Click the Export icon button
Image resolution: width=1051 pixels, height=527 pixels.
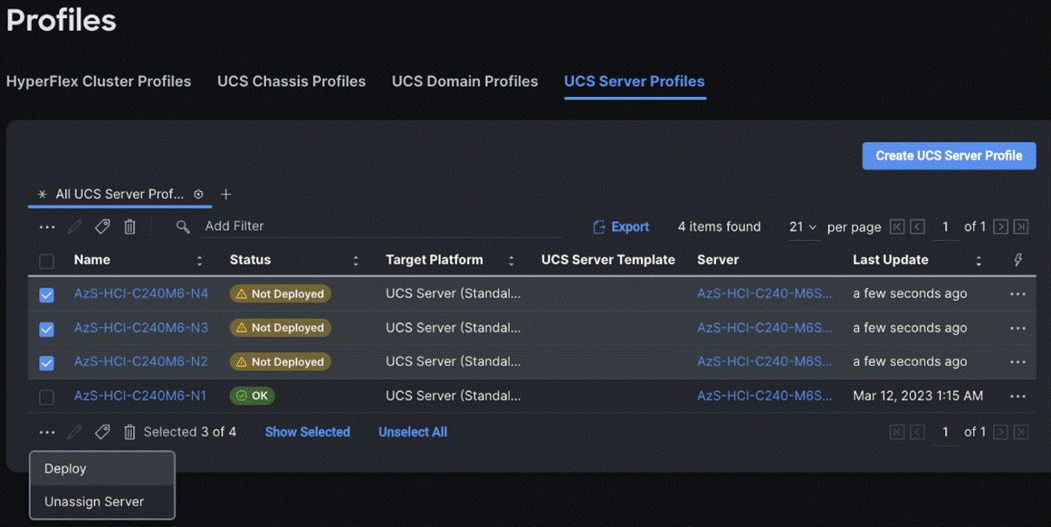[621, 227]
